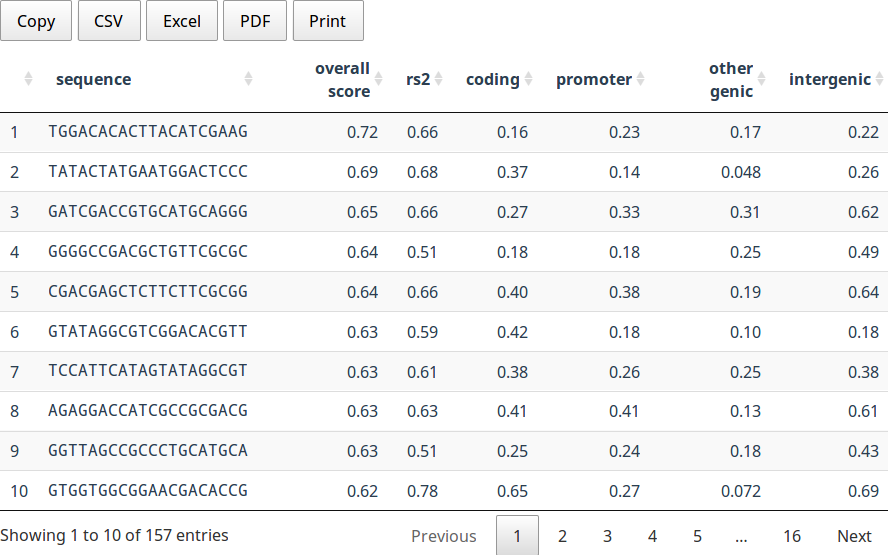Sort table by overall score arrows
888x555 pixels.
(377, 79)
